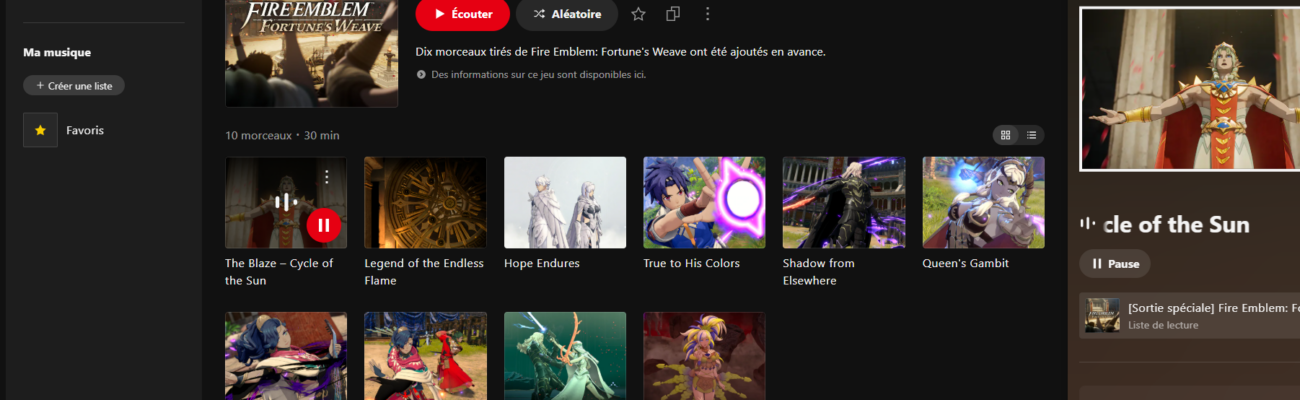Click the yellow star Favoris icon
This screenshot has width=1300, height=400.
click(40, 130)
